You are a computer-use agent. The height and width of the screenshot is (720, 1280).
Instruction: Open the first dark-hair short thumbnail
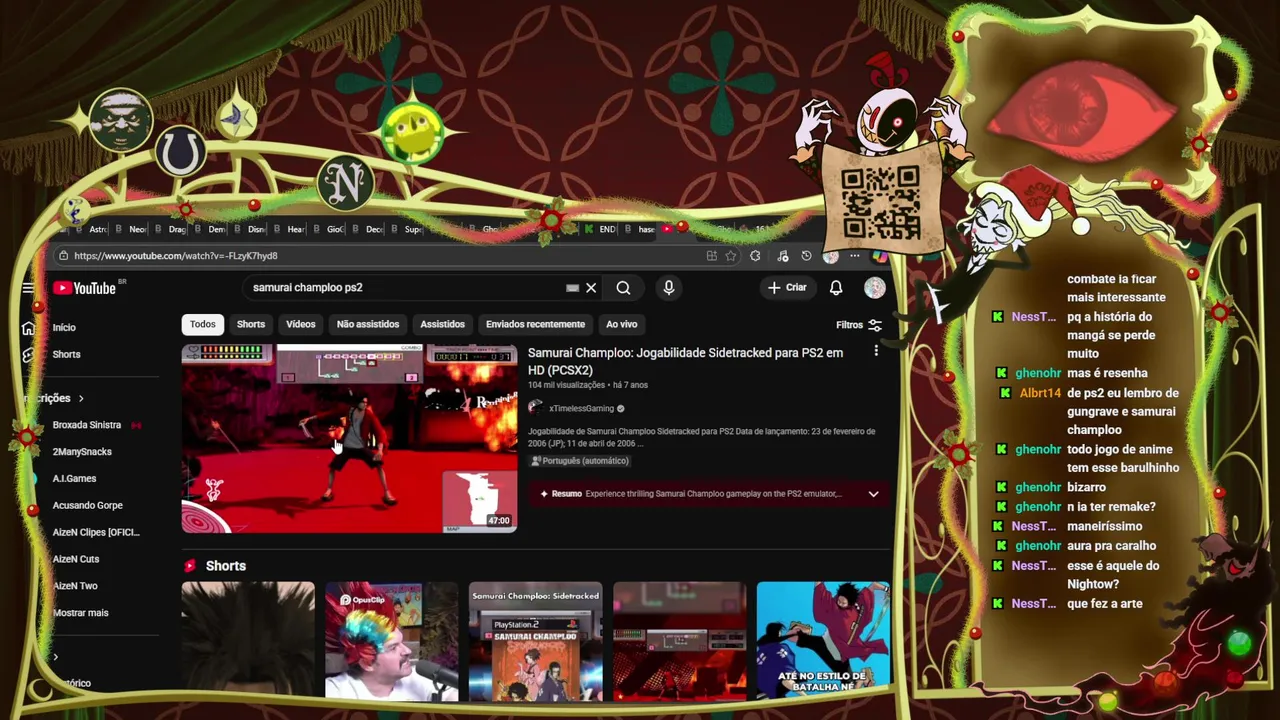248,640
